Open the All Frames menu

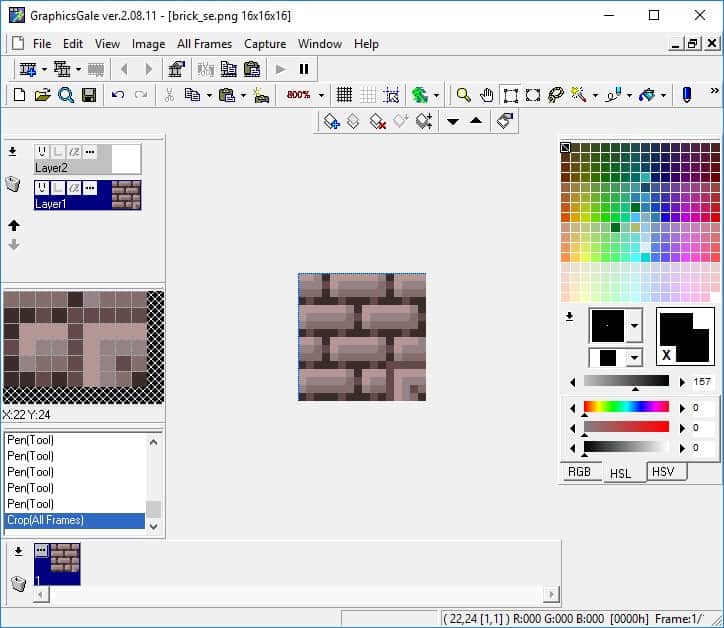point(205,44)
